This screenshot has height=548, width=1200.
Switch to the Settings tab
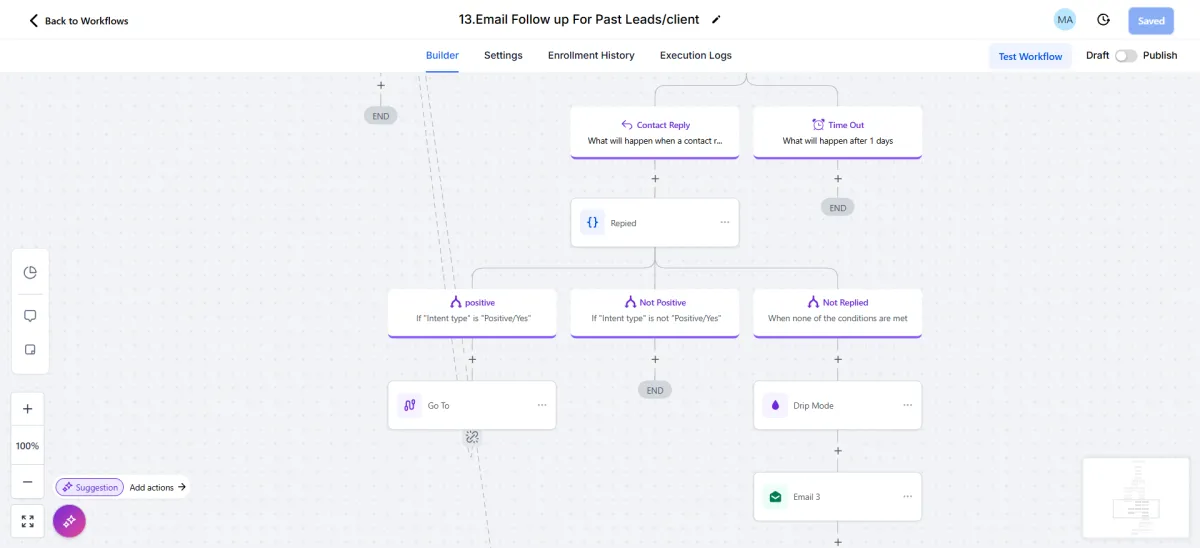tap(503, 56)
